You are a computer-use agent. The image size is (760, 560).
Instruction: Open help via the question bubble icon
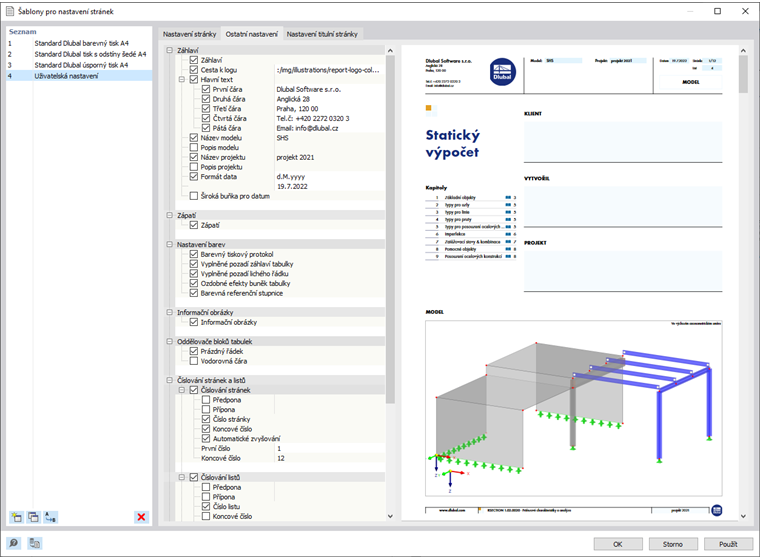tap(14, 544)
